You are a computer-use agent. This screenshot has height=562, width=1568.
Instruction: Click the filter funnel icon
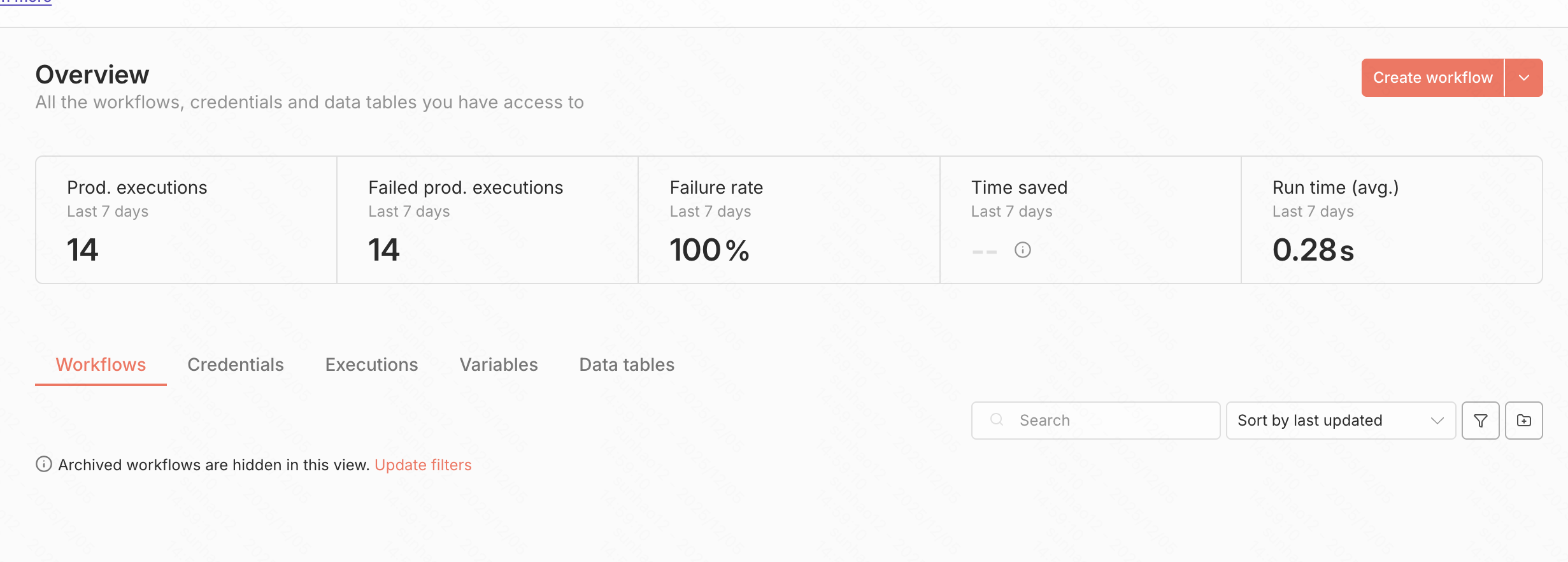point(1480,421)
